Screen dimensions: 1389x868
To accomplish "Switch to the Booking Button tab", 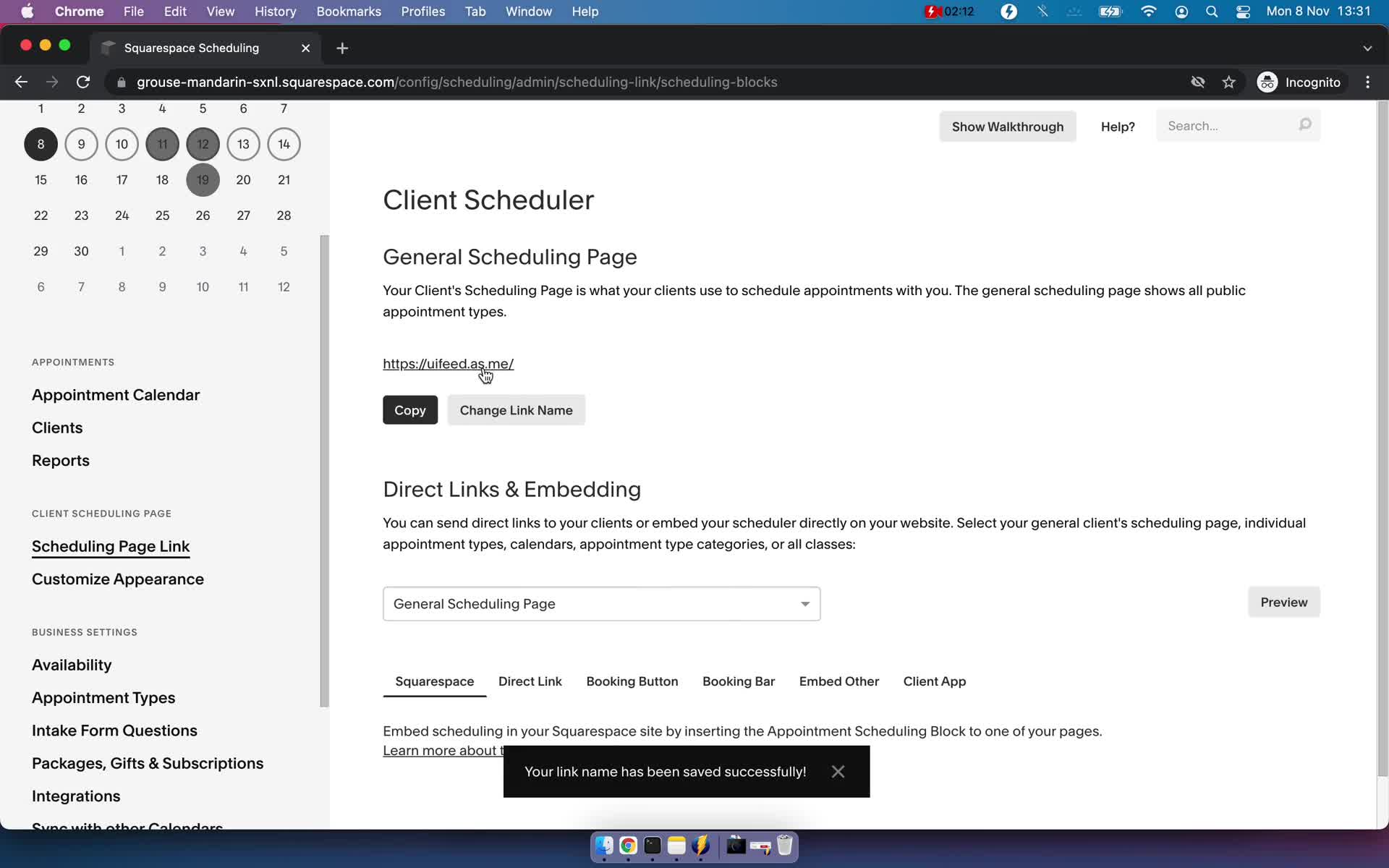I will coord(632,681).
